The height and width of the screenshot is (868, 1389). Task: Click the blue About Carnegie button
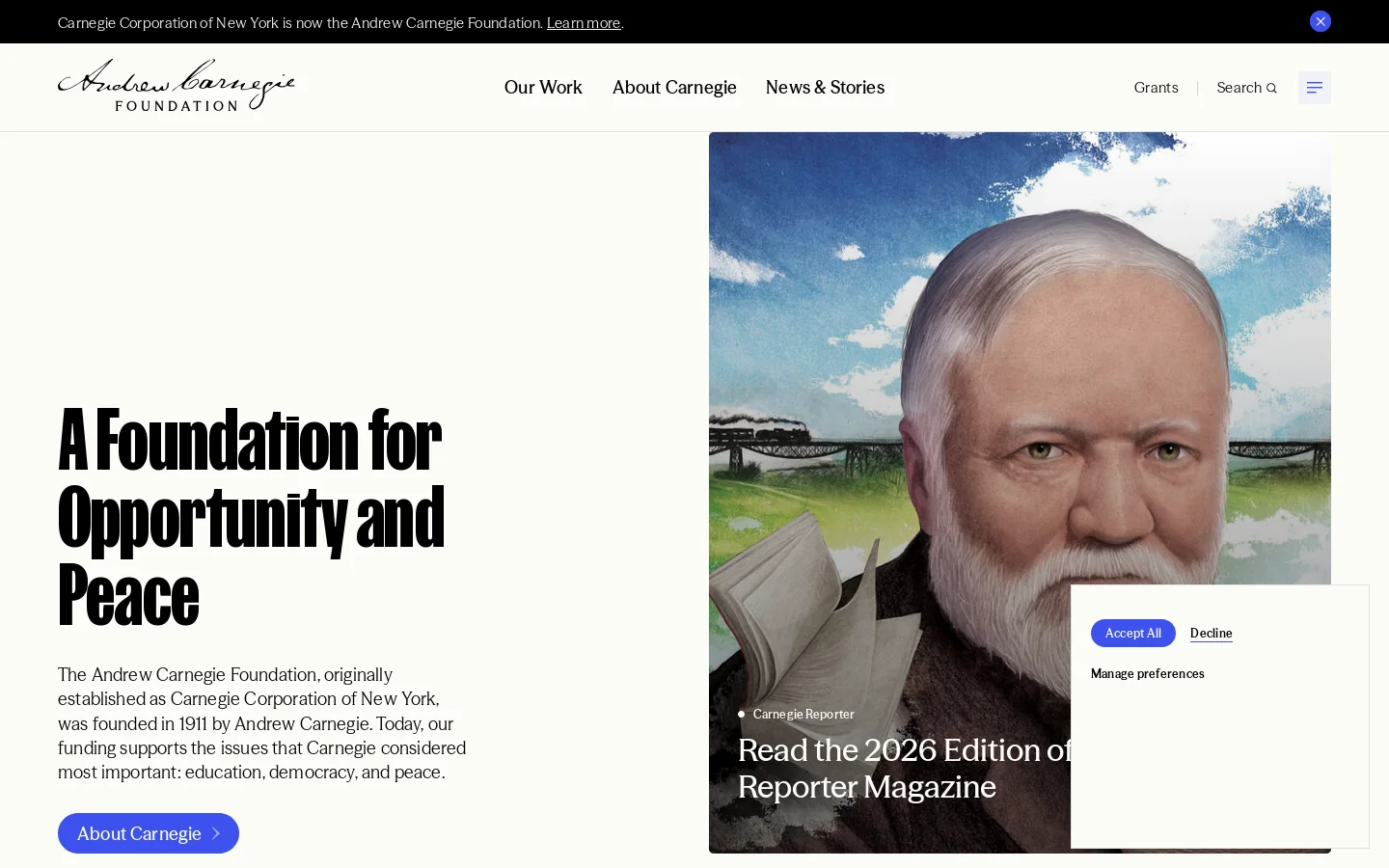(149, 833)
